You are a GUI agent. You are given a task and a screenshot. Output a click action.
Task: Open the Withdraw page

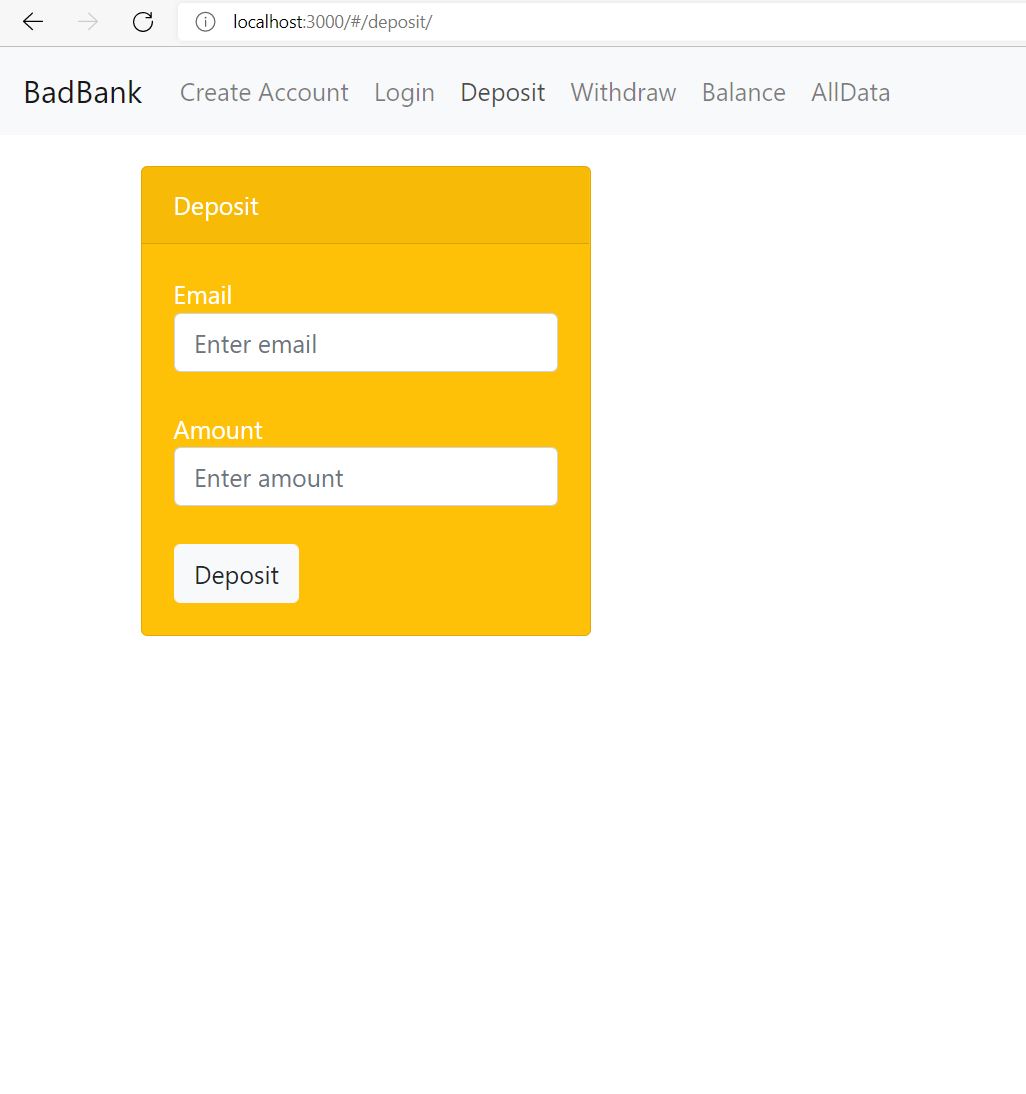pyautogui.click(x=622, y=92)
